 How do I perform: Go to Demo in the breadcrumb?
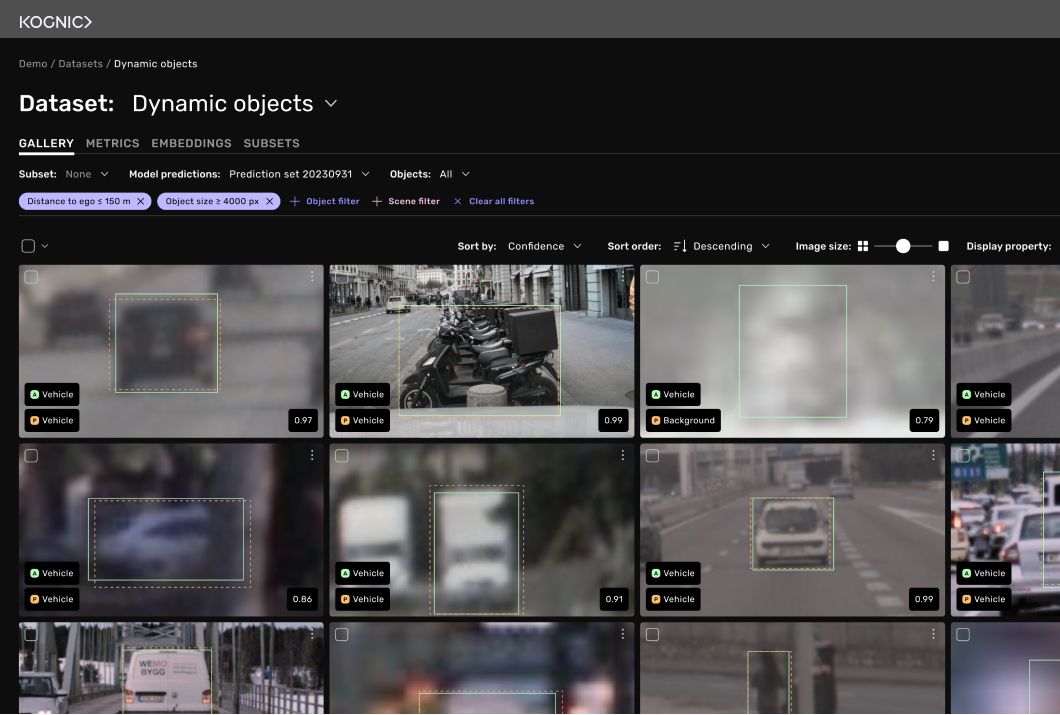pos(33,64)
